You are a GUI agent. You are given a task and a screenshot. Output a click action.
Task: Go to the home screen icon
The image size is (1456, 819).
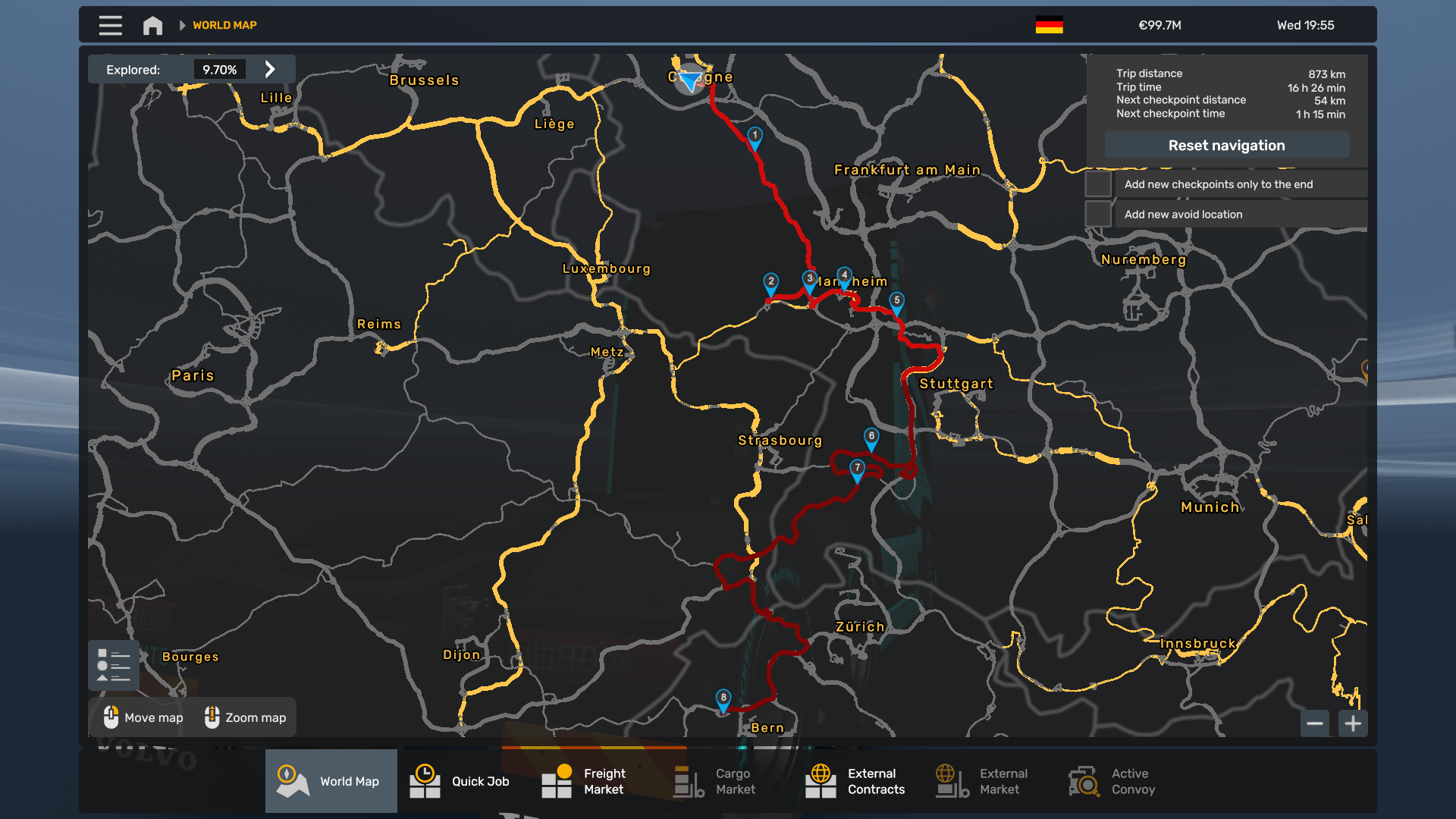[x=152, y=25]
